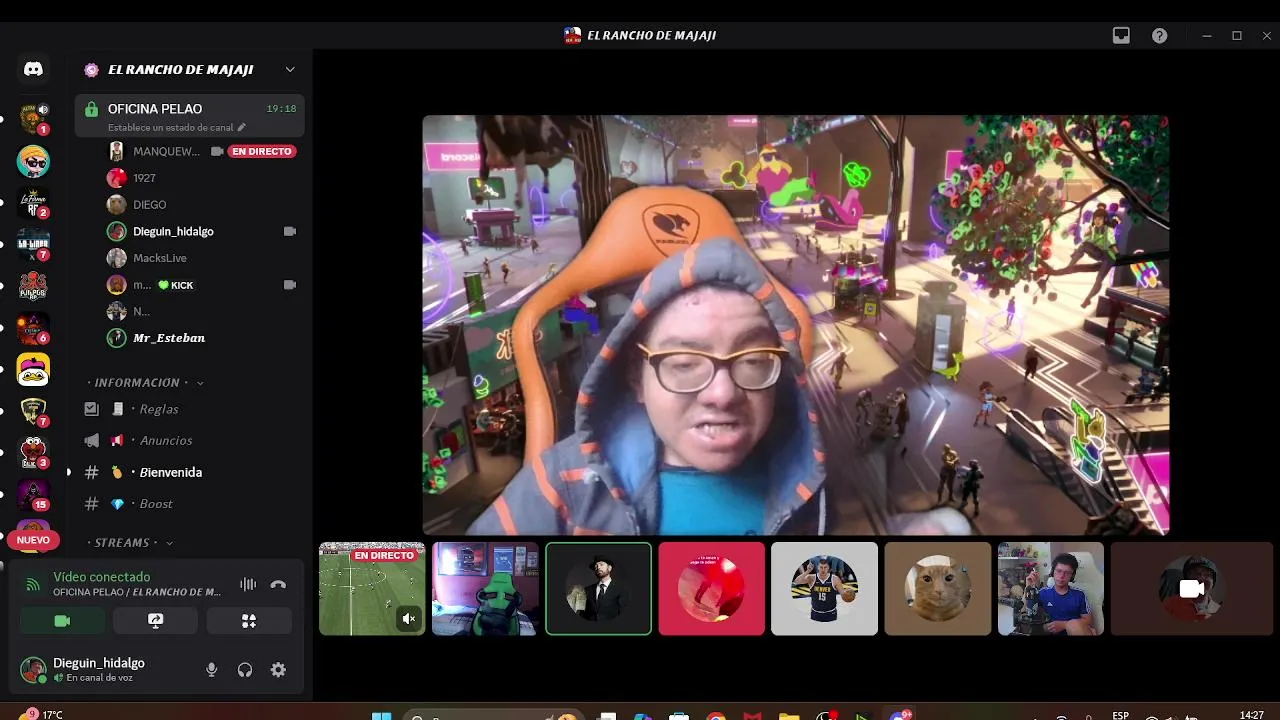Click the NUEVO unread mentions pill
The image size is (1280, 720).
[33, 540]
